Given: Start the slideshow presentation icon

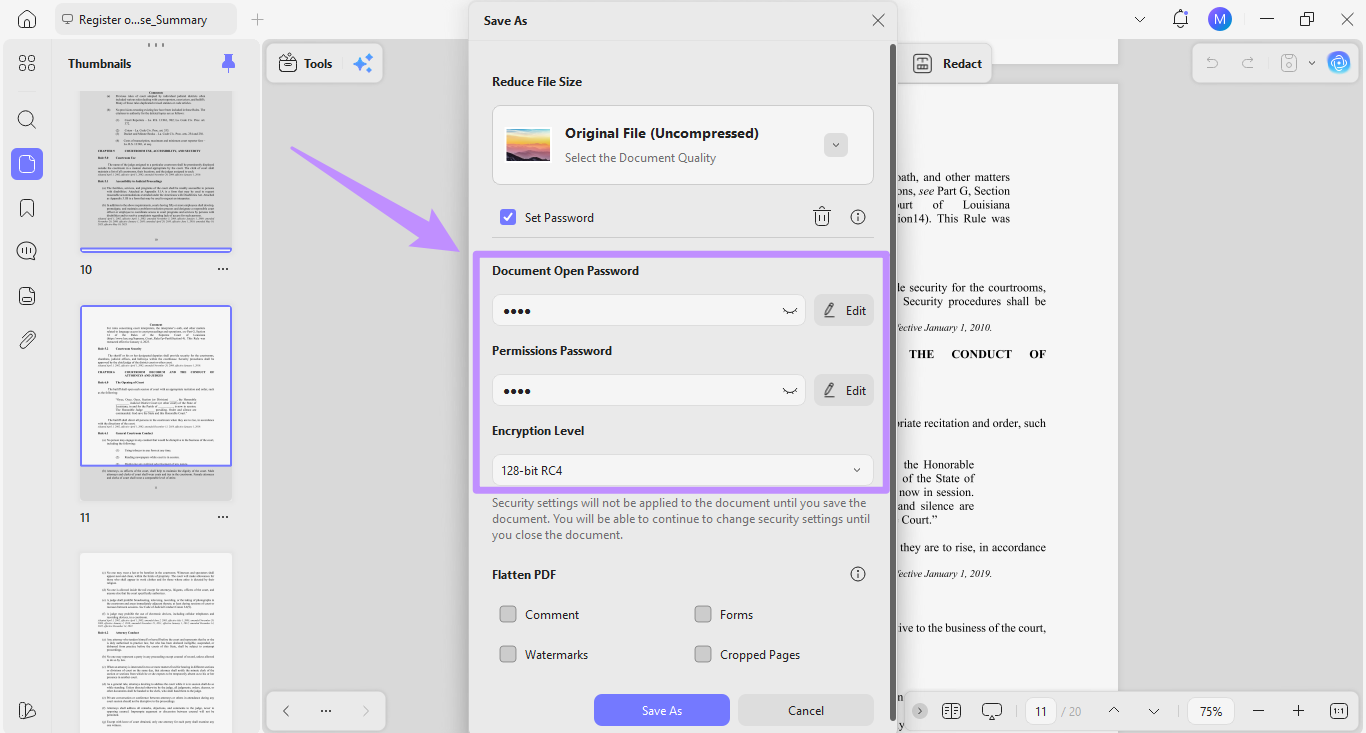Looking at the screenshot, I should pos(992,711).
